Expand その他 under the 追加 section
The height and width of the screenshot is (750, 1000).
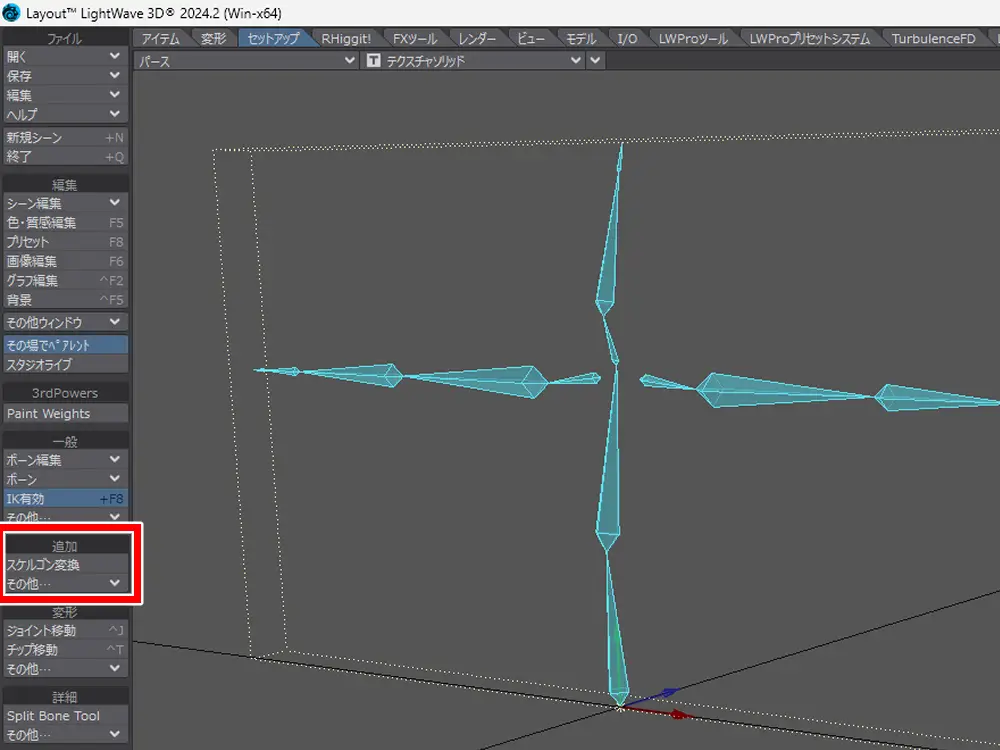tap(65, 583)
